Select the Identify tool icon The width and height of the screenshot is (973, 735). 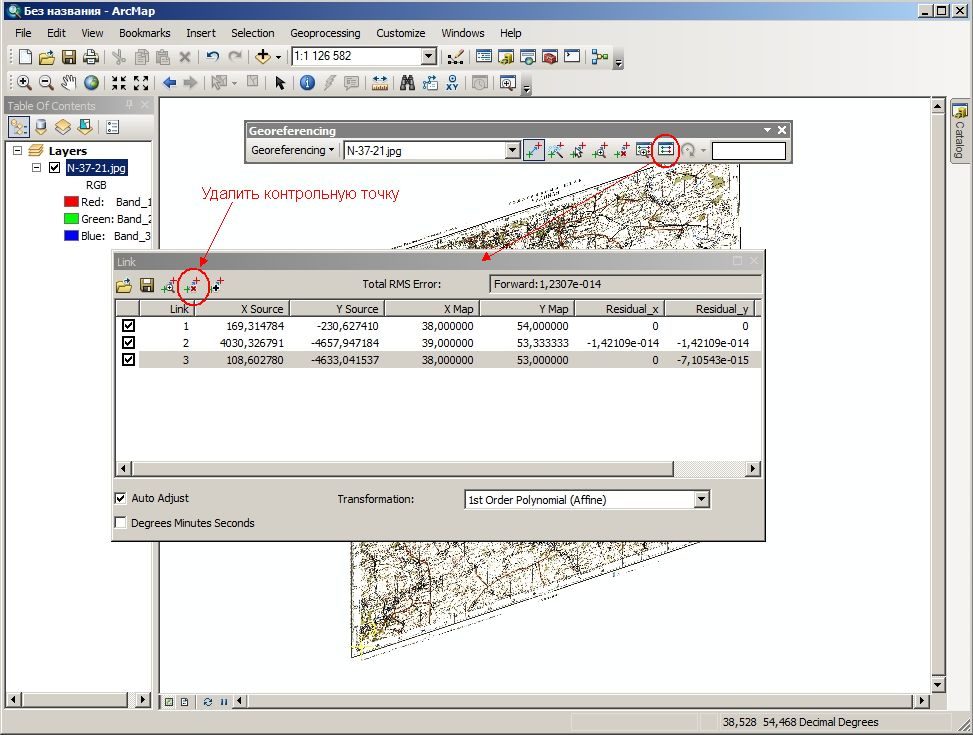tap(307, 83)
